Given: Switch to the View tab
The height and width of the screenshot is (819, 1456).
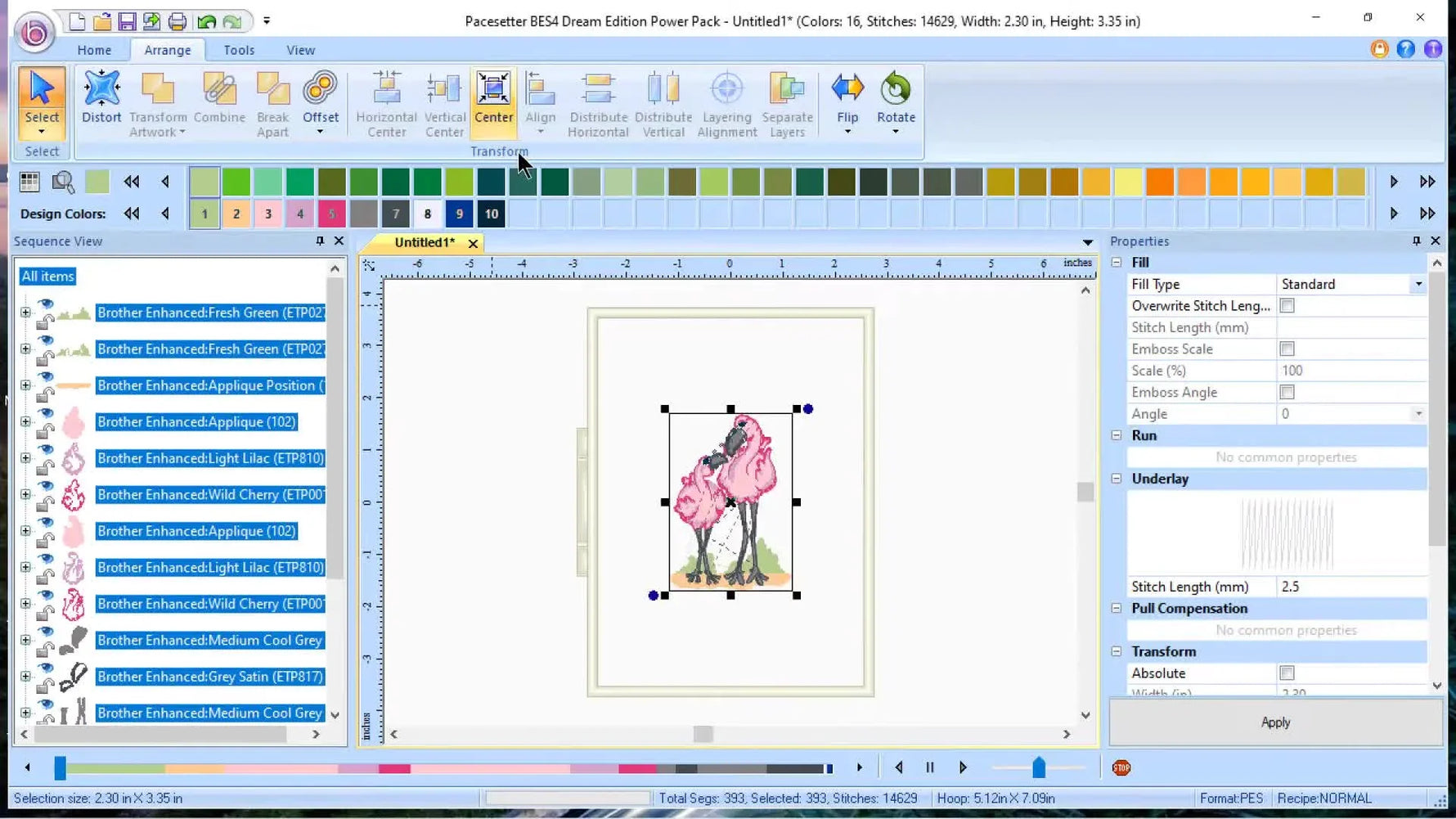Looking at the screenshot, I should [300, 50].
